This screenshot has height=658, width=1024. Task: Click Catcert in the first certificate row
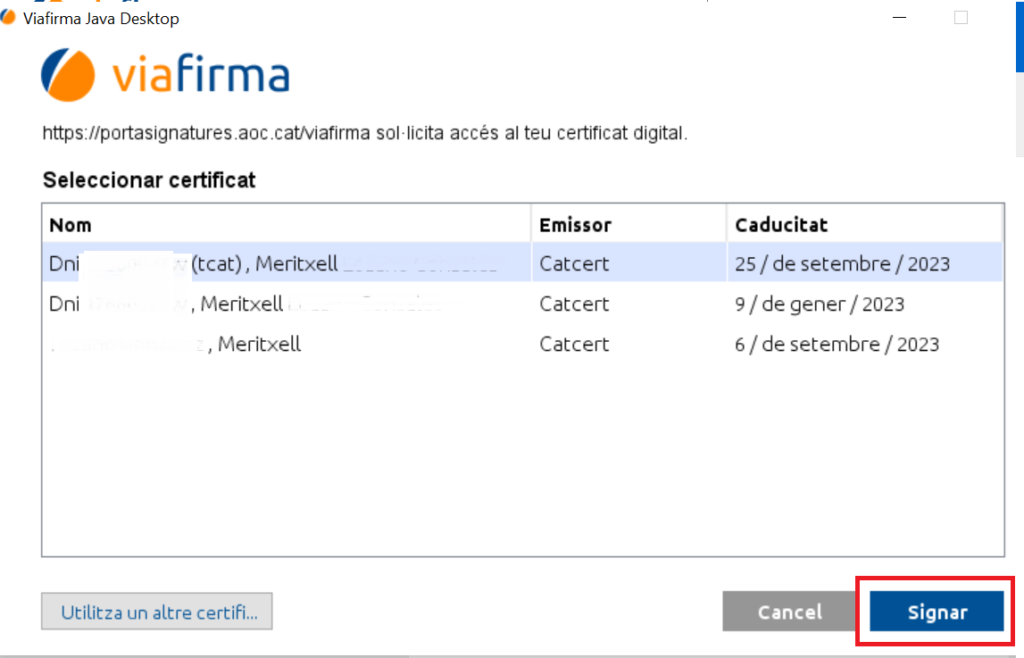[x=574, y=264]
